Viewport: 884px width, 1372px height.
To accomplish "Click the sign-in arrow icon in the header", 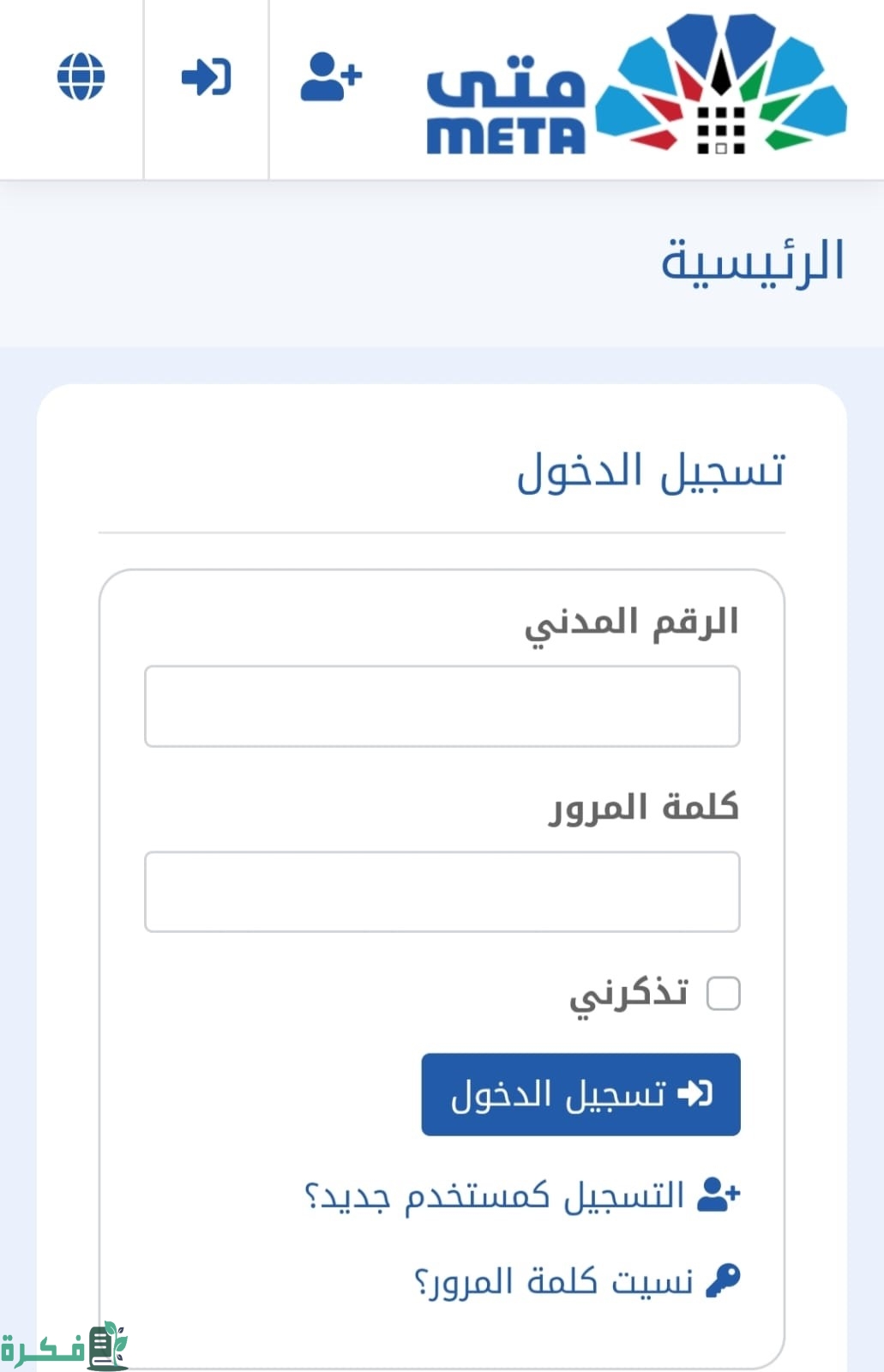I will coord(206,77).
